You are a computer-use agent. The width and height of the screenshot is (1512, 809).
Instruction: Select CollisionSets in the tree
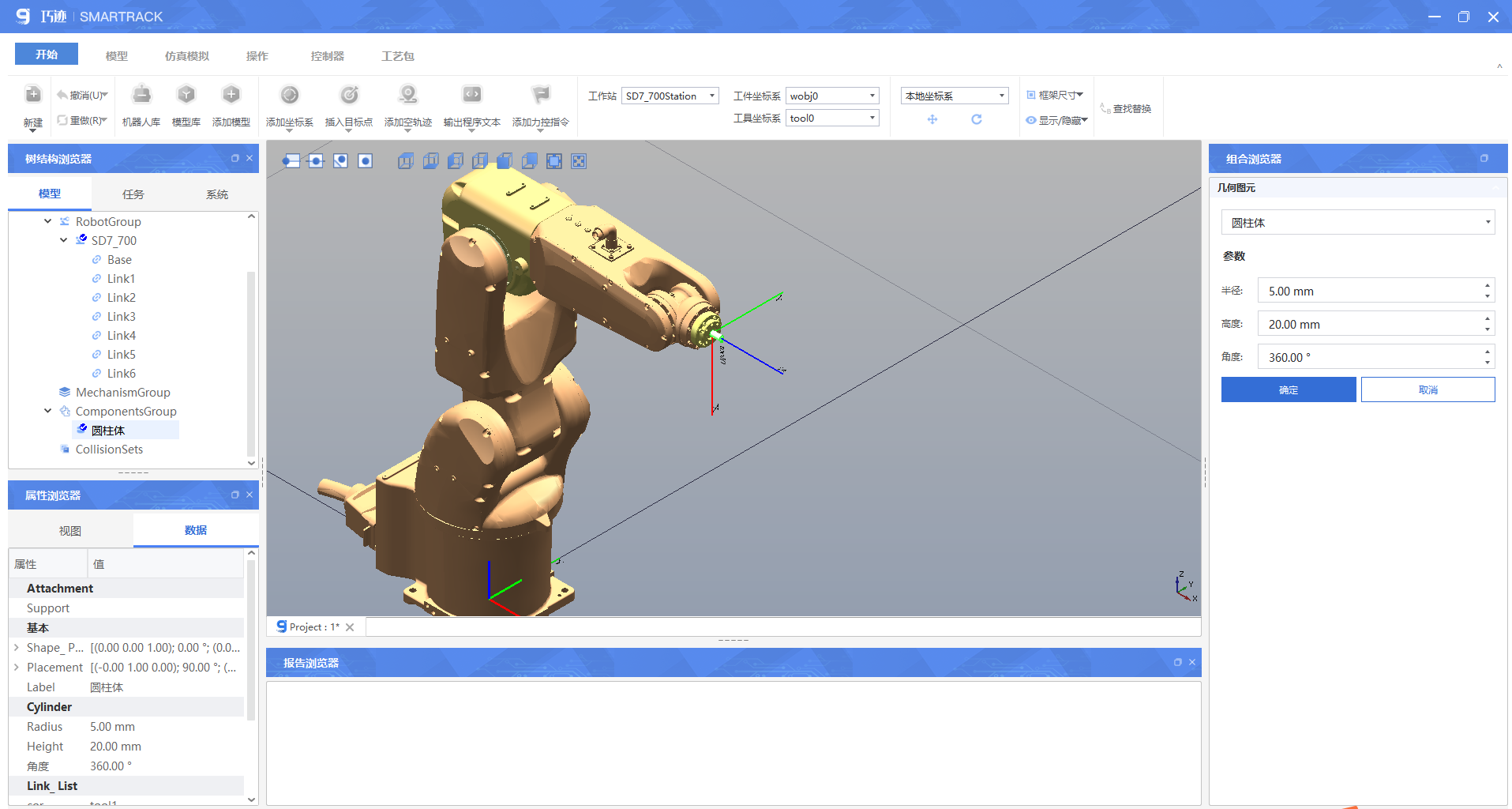coord(109,449)
